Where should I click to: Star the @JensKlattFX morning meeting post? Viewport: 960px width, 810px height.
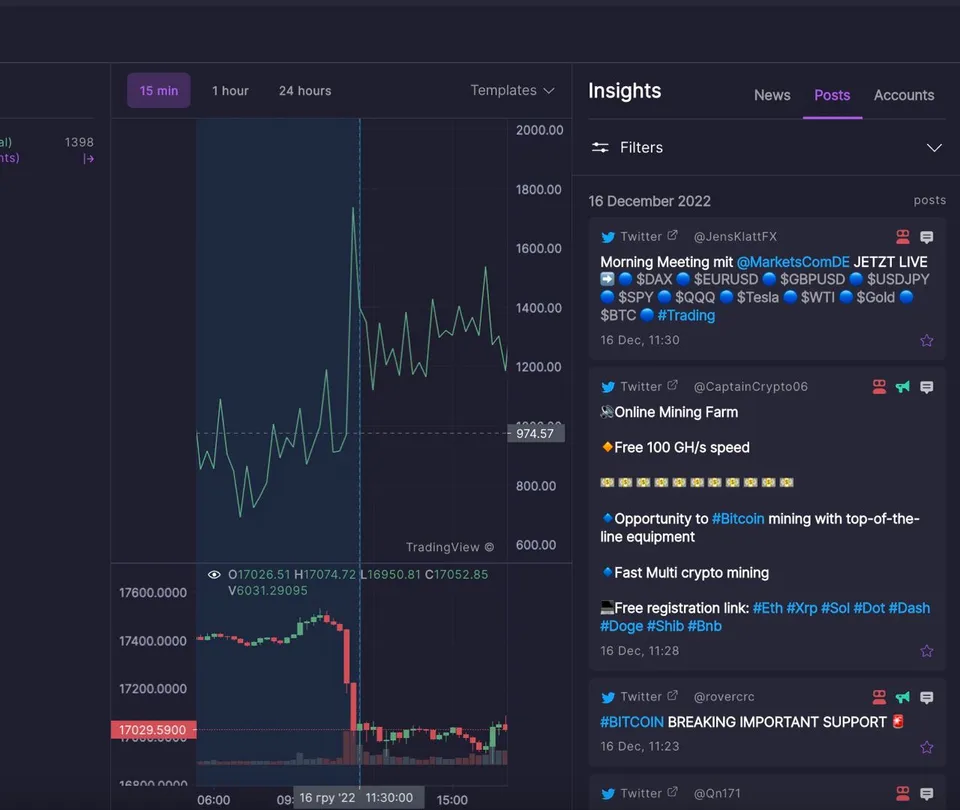point(926,340)
